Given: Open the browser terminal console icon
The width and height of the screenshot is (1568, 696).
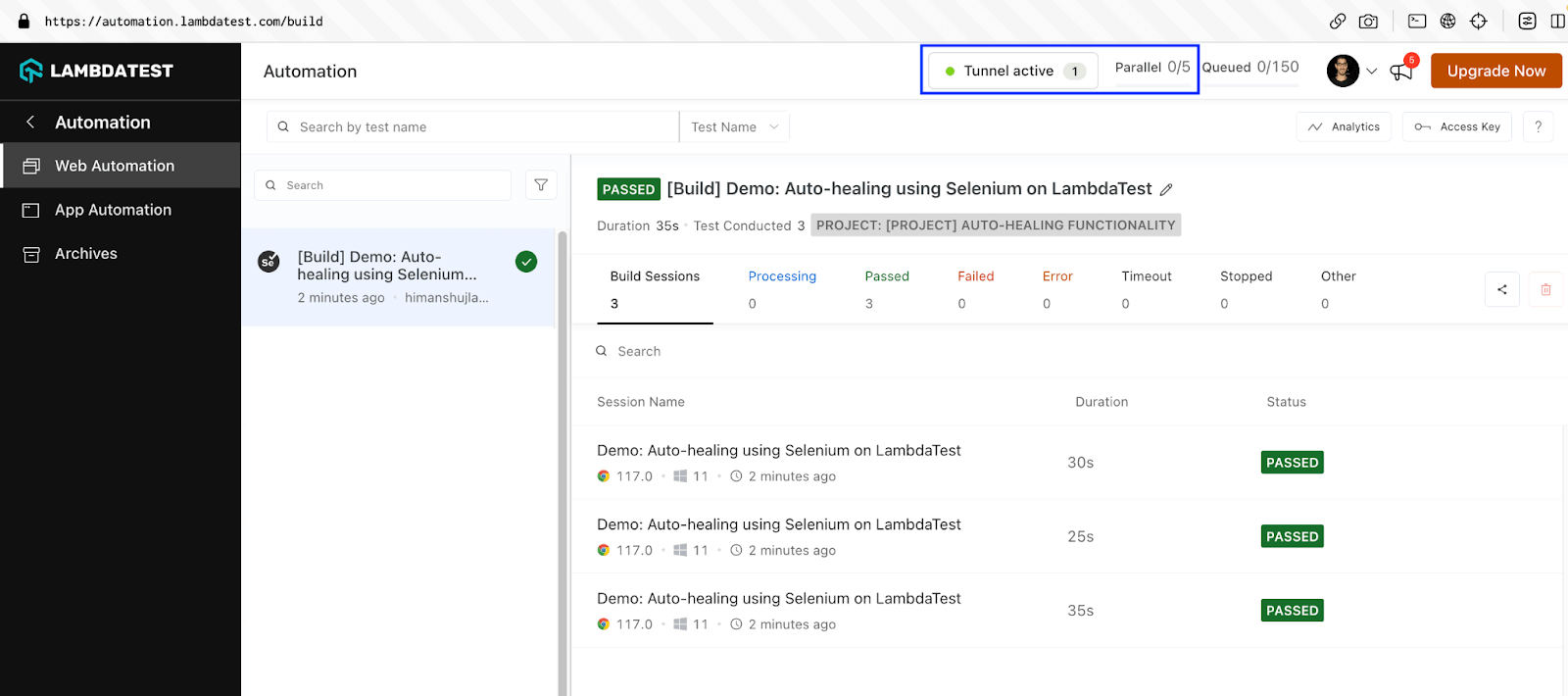Looking at the screenshot, I should (x=1417, y=21).
